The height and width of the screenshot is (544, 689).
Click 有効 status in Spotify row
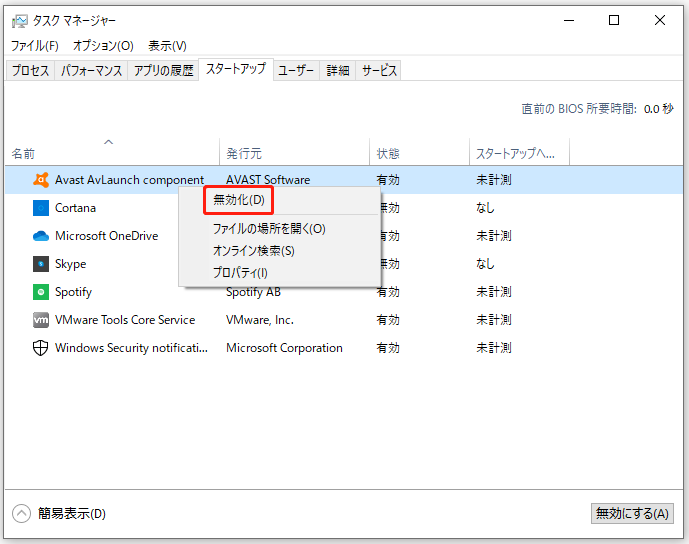[388, 292]
